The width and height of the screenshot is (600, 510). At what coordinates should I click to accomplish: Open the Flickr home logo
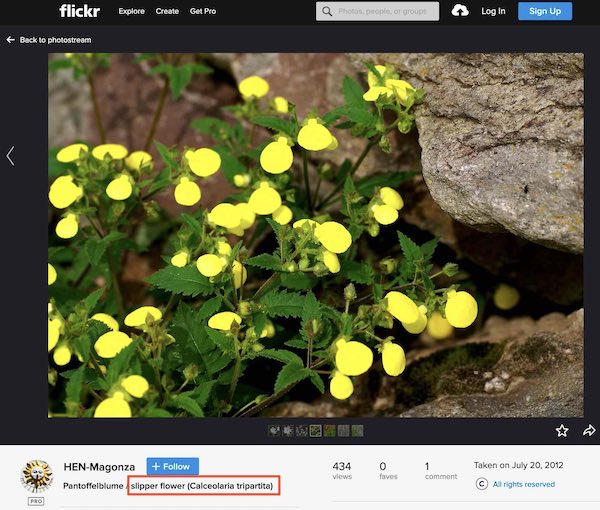(80, 11)
